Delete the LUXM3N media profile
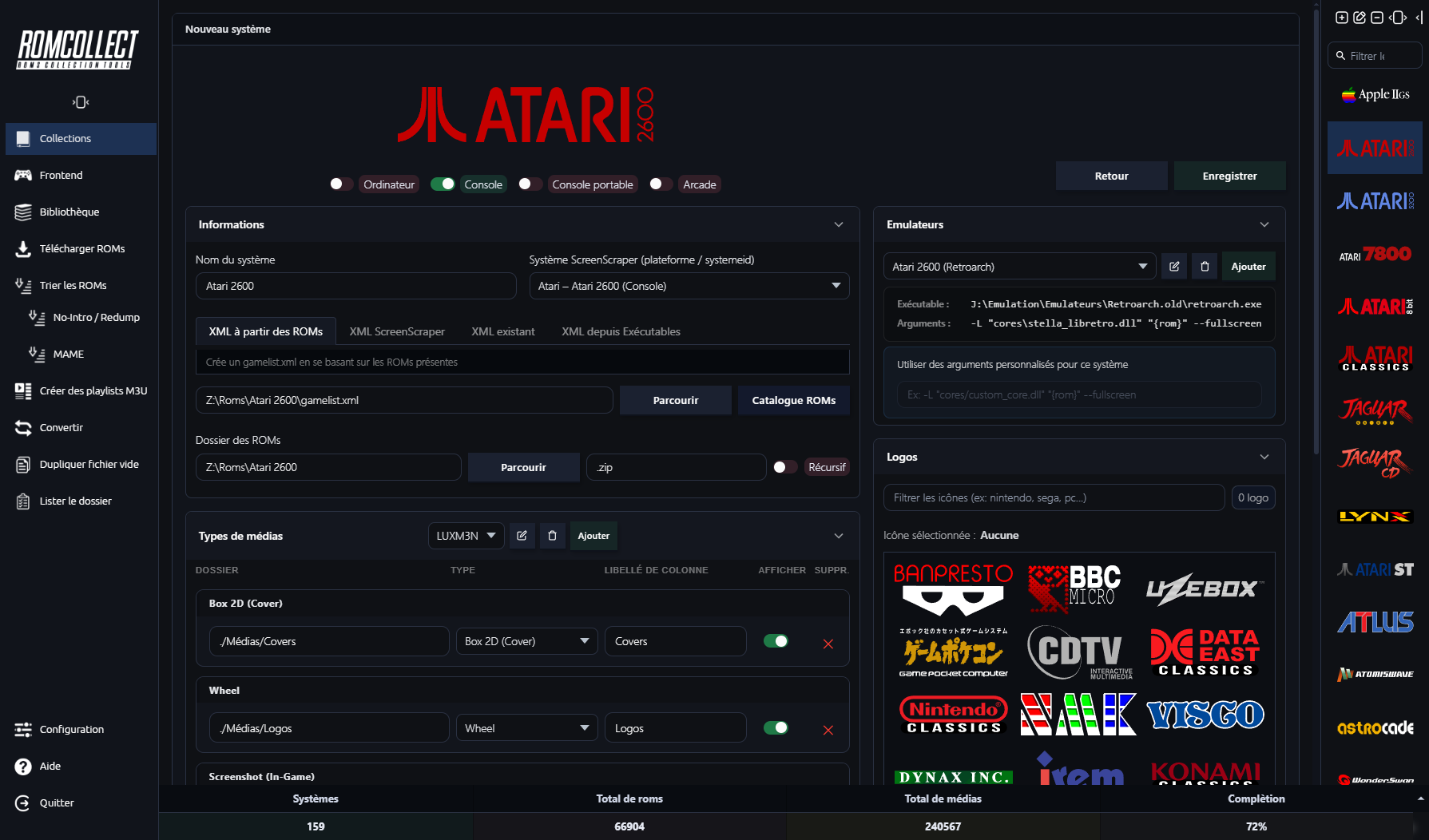Screen dimensions: 1429x840 [x=552, y=536]
